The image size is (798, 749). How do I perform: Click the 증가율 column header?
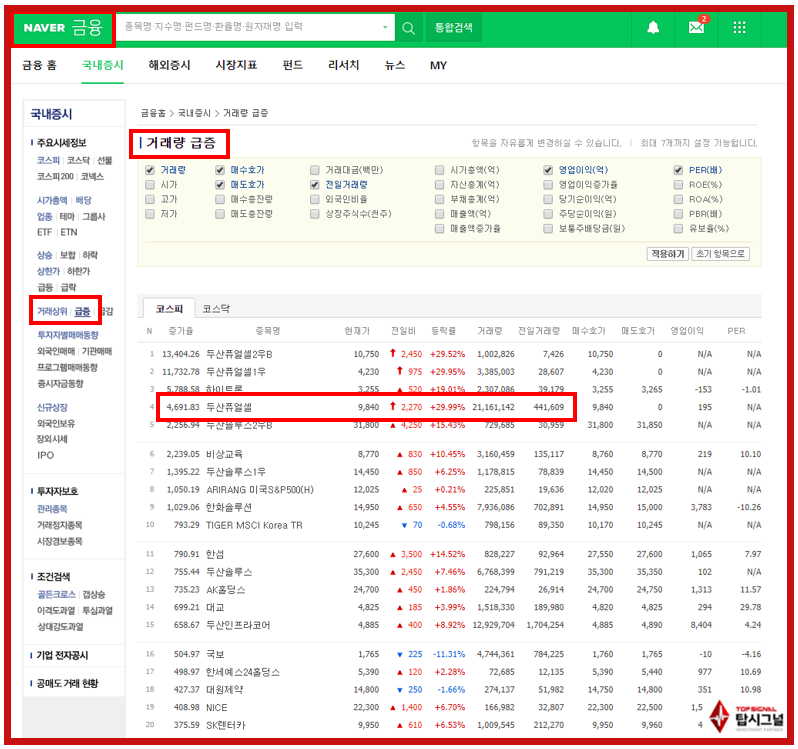[181, 331]
